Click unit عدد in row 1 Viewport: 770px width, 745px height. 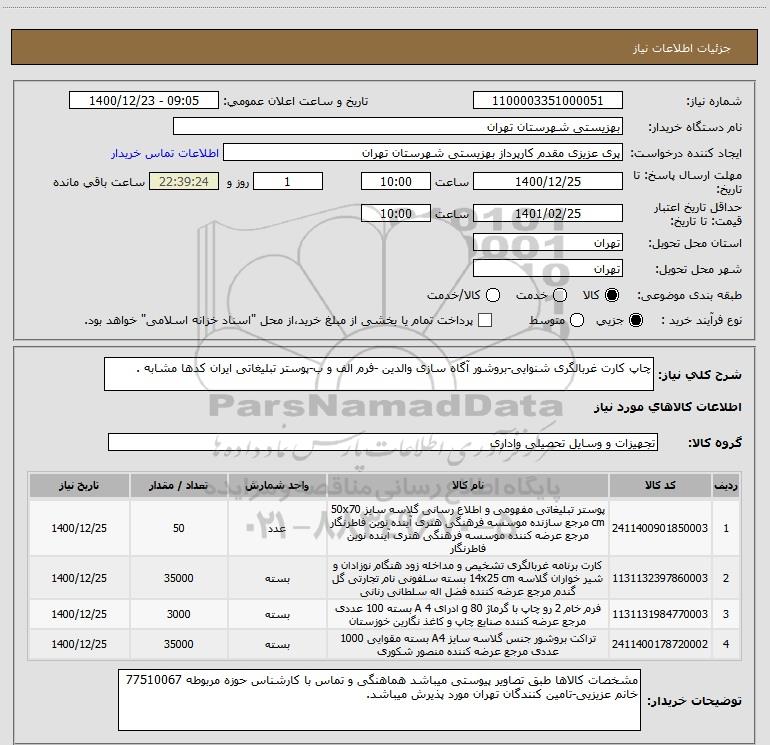click(x=277, y=528)
